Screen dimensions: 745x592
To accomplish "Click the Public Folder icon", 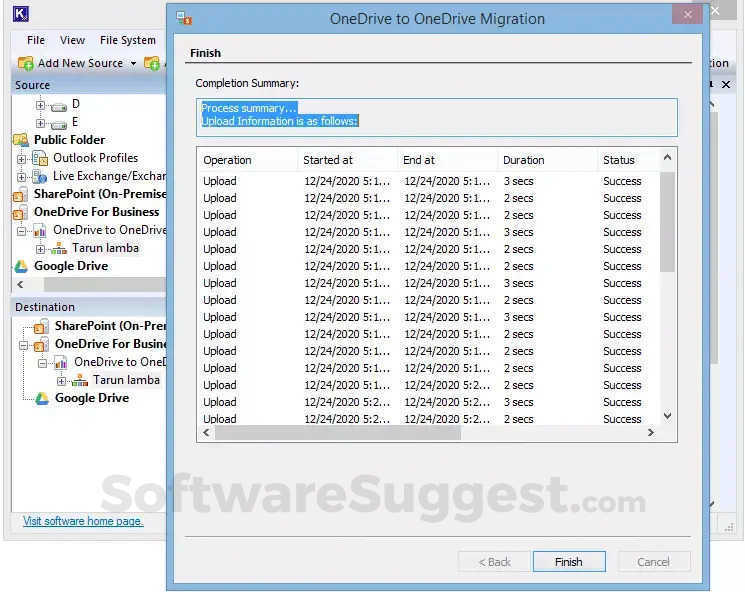I will click(x=21, y=140).
